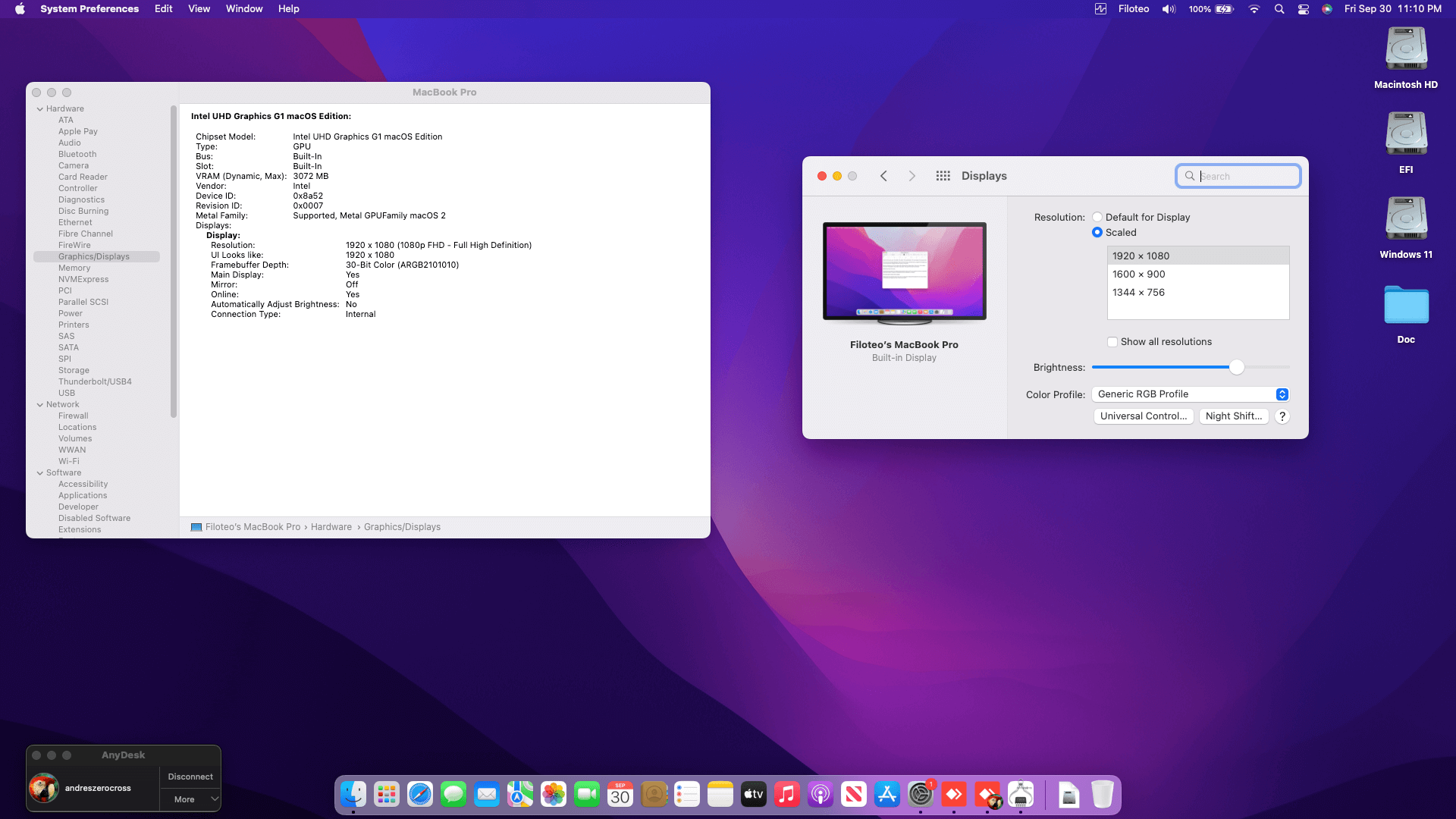
Task: Go back in Displays preferences
Action: point(883,176)
